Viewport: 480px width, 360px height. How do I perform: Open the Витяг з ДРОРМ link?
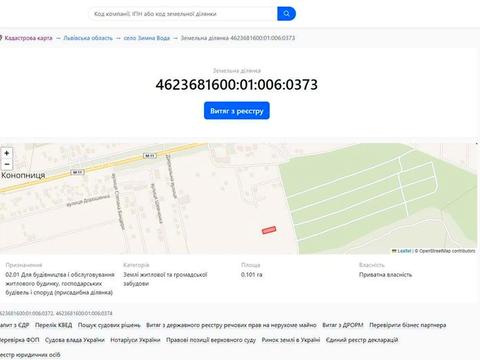point(342,325)
